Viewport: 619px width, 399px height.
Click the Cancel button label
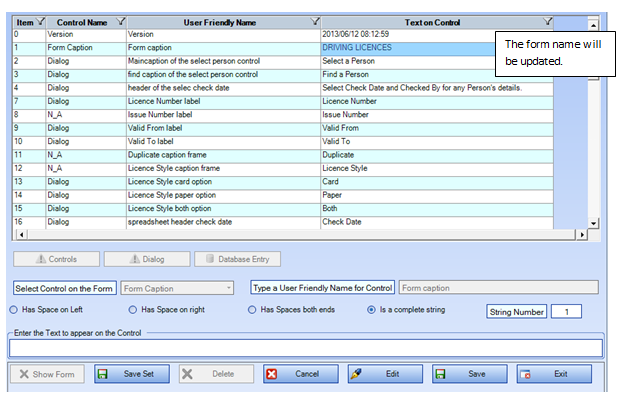[307, 374]
